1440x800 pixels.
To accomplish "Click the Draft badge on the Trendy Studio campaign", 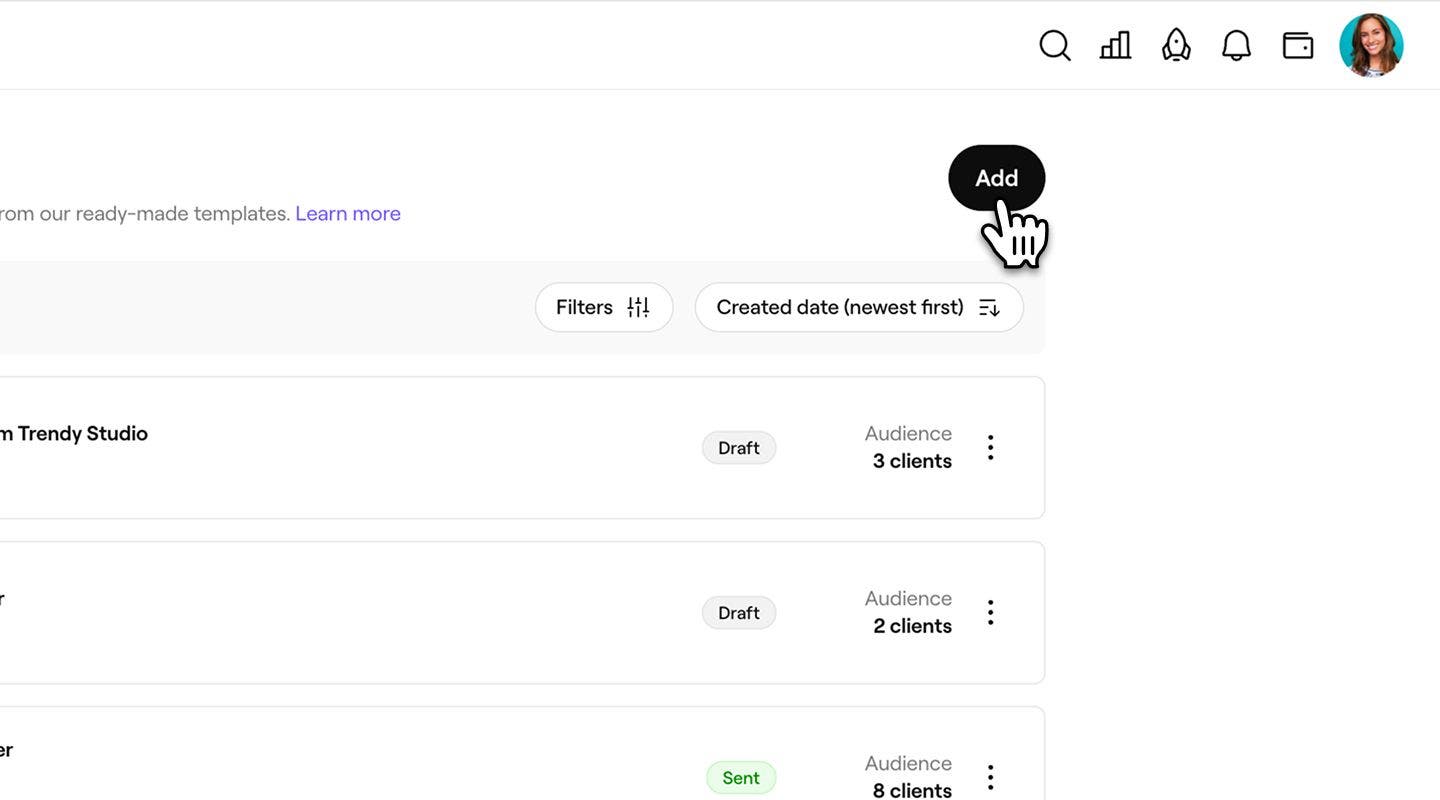I will tap(739, 448).
